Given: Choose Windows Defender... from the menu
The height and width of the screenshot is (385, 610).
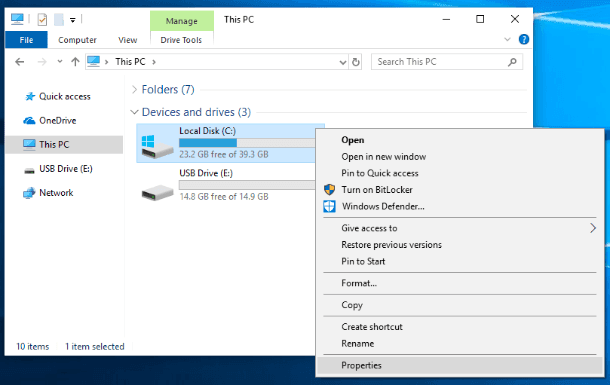Looking at the screenshot, I should click(460, 206).
